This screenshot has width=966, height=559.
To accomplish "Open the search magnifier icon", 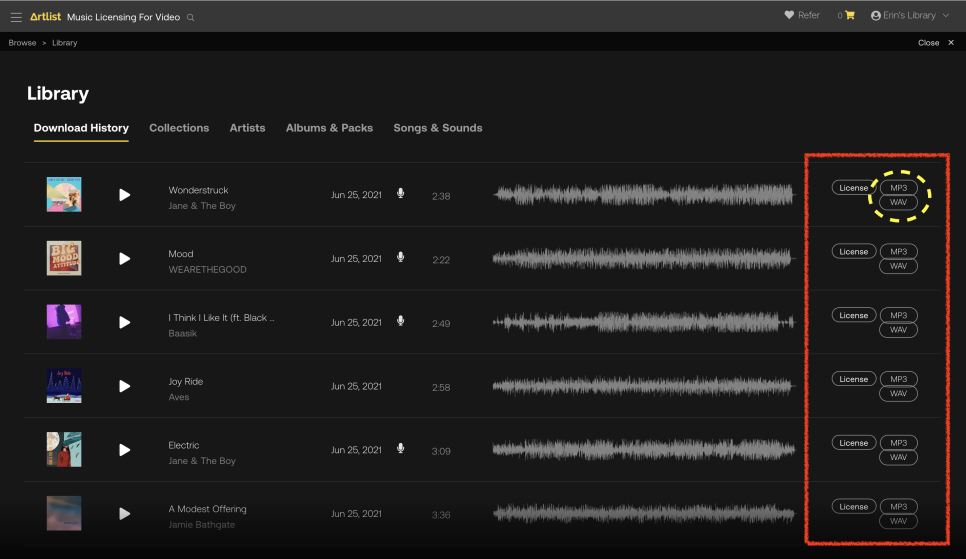I will pyautogui.click(x=190, y=18).
